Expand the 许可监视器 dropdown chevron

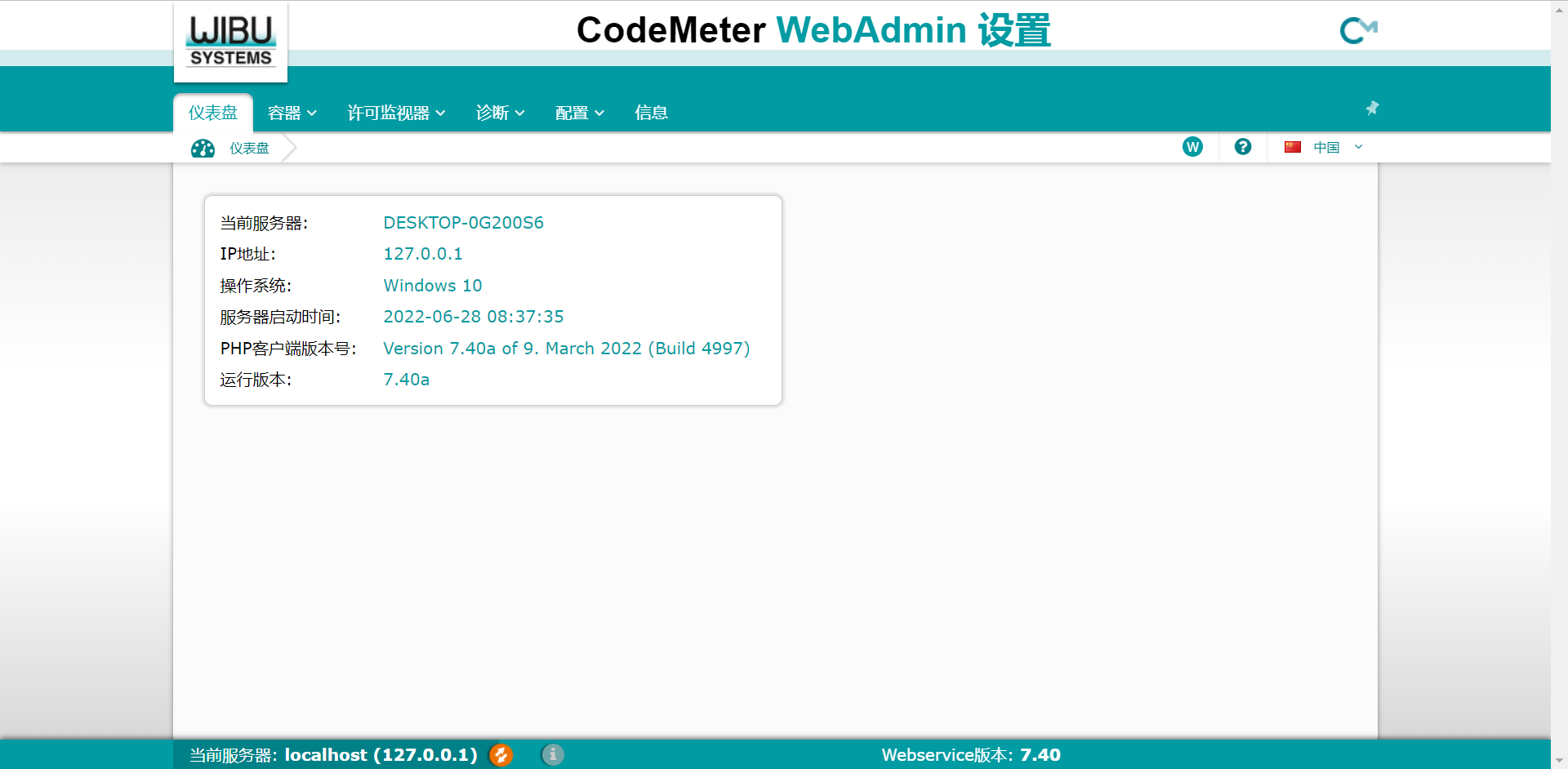[x=440, y=113]
